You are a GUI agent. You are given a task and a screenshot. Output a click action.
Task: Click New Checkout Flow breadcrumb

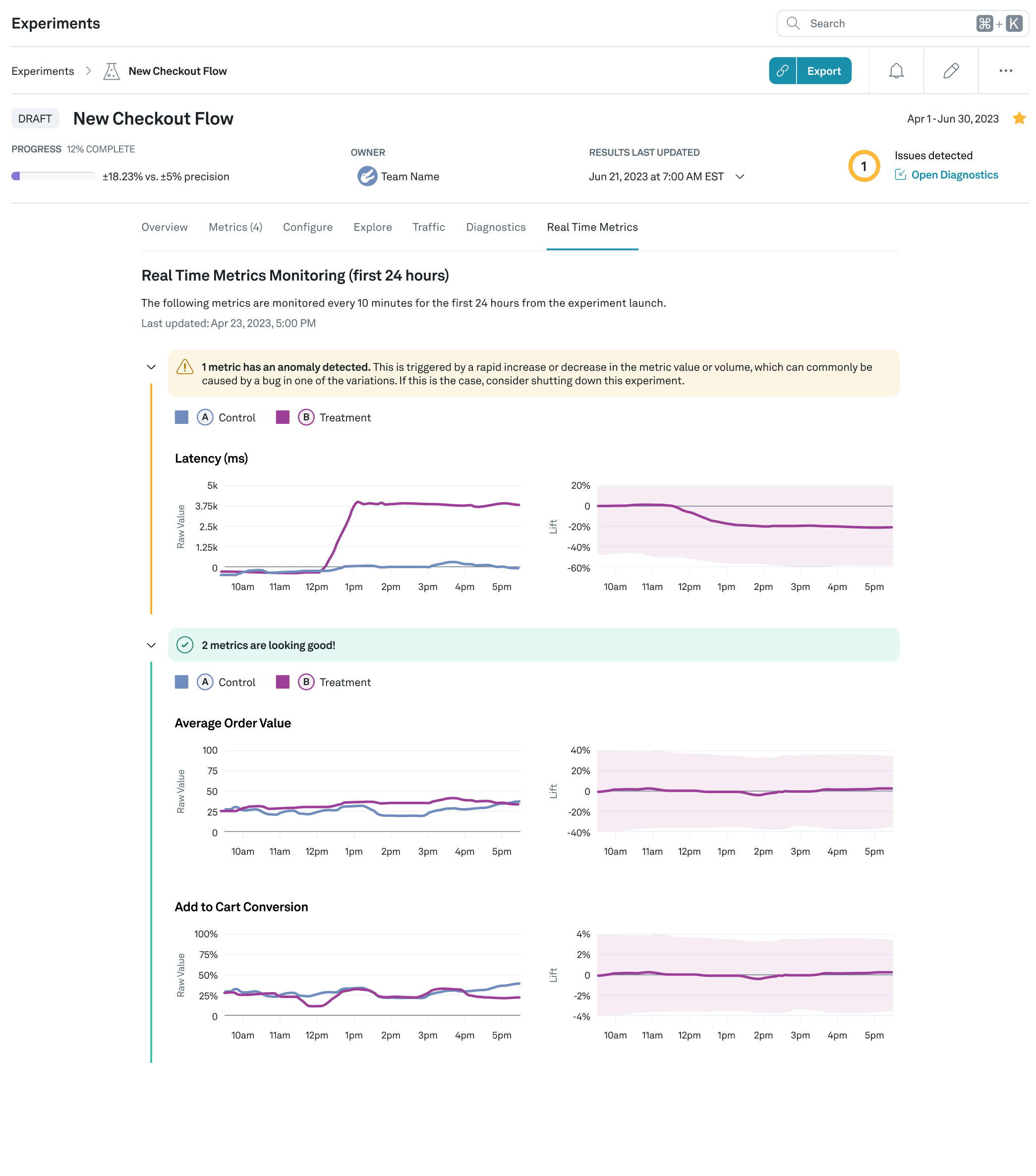(178, 71)
